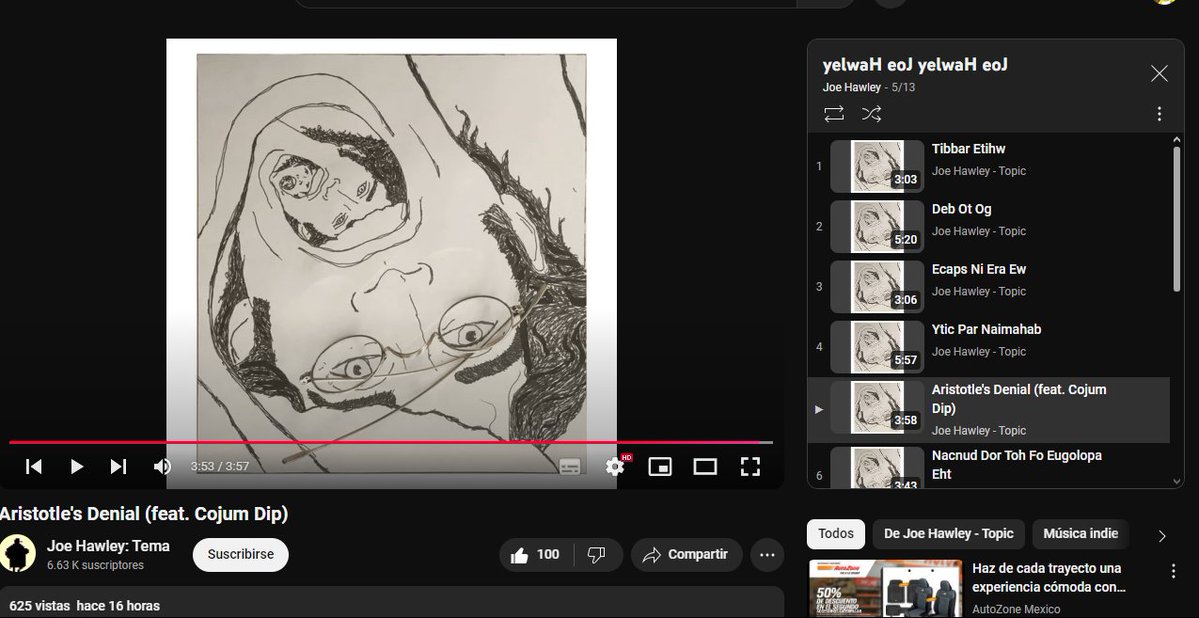Click thumbnail of Ytic Par Naimahab
The height and width of the screenshot is (618, 1199).
tap(877, 347)
